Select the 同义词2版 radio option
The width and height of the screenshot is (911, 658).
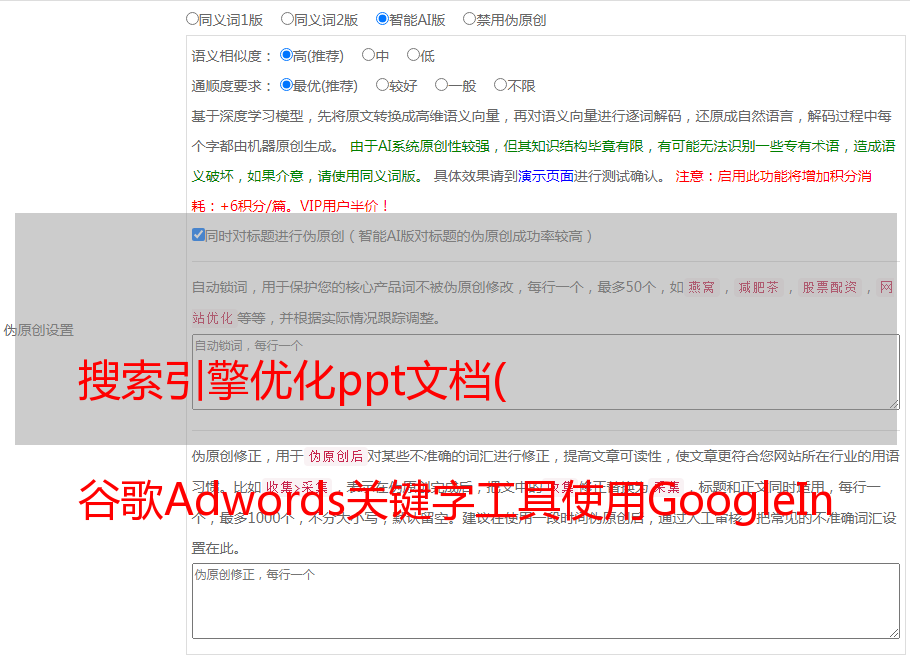pyautogui.click(x=287, y=19)
